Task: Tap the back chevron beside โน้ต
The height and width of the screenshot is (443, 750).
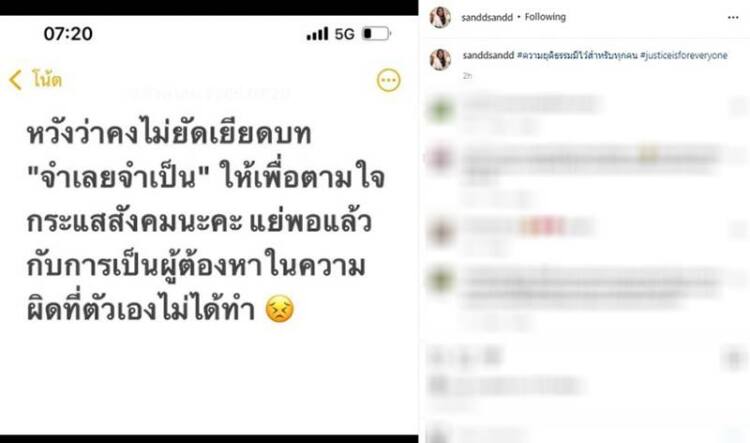Action: (15, 79)
